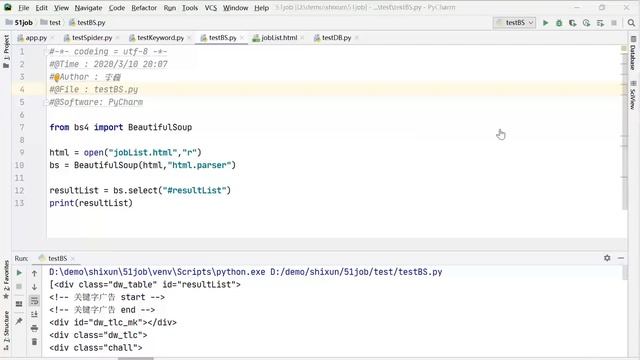Open the Help menu
The width and height of the screenshot is (640, 360).
pyautogui.click(x=262, y=8)
